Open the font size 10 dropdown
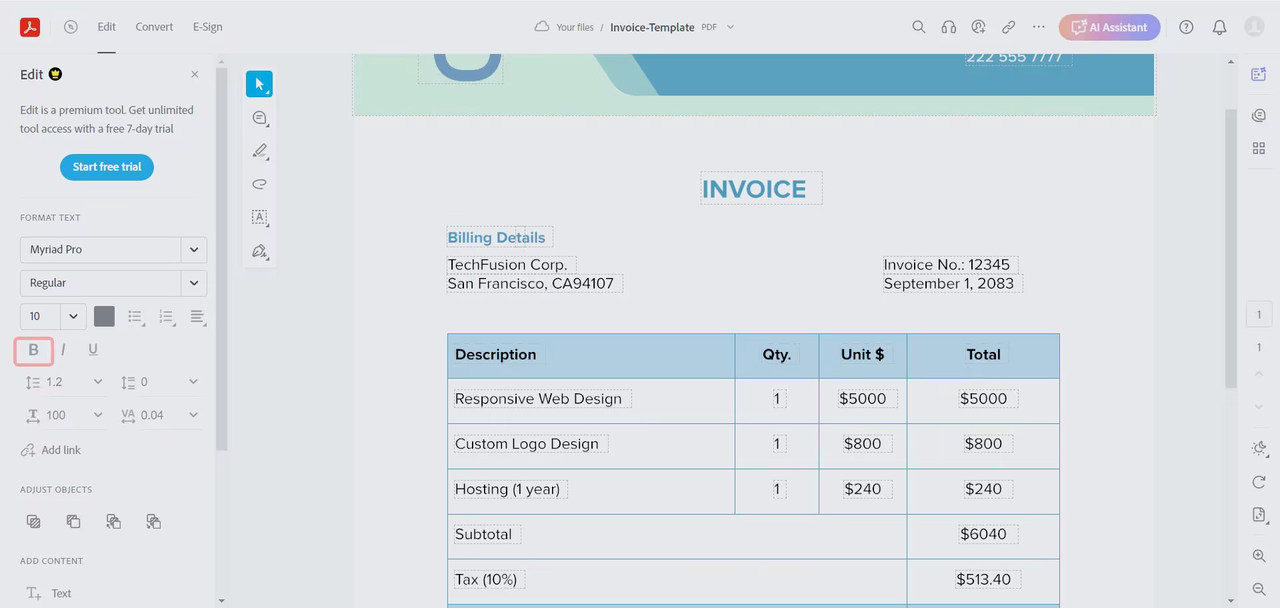 (x=53, y=316)
